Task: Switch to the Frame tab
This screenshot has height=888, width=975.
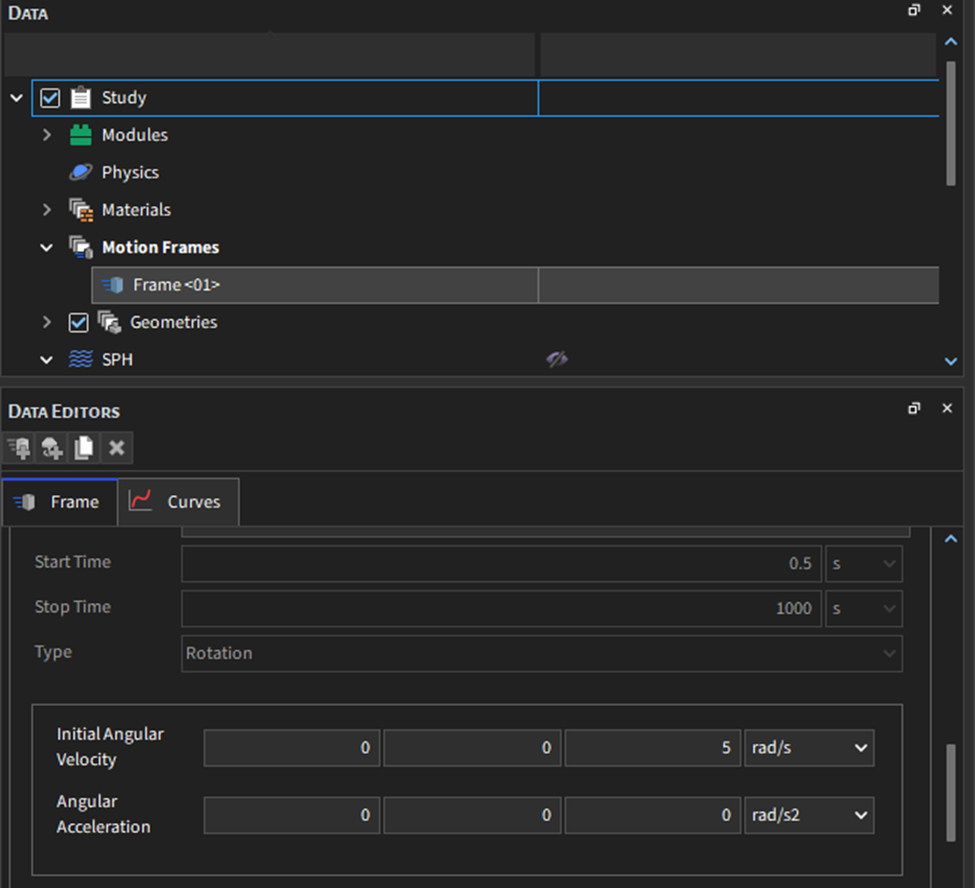Action: click(60, 502)
